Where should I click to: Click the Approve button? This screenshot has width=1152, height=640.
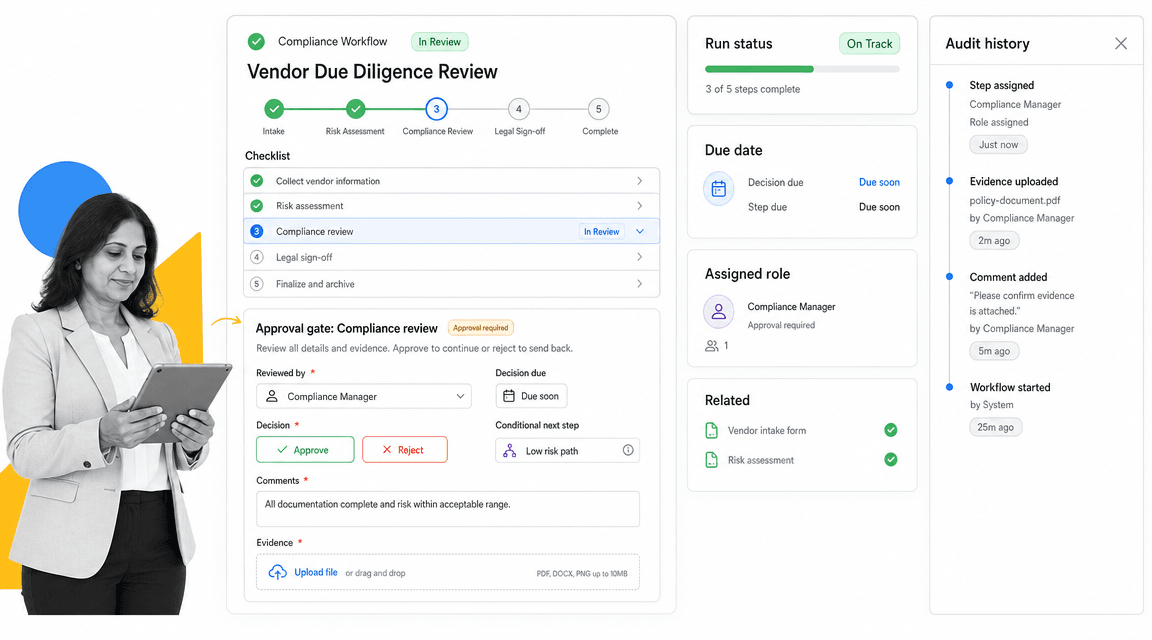[305, 450]
